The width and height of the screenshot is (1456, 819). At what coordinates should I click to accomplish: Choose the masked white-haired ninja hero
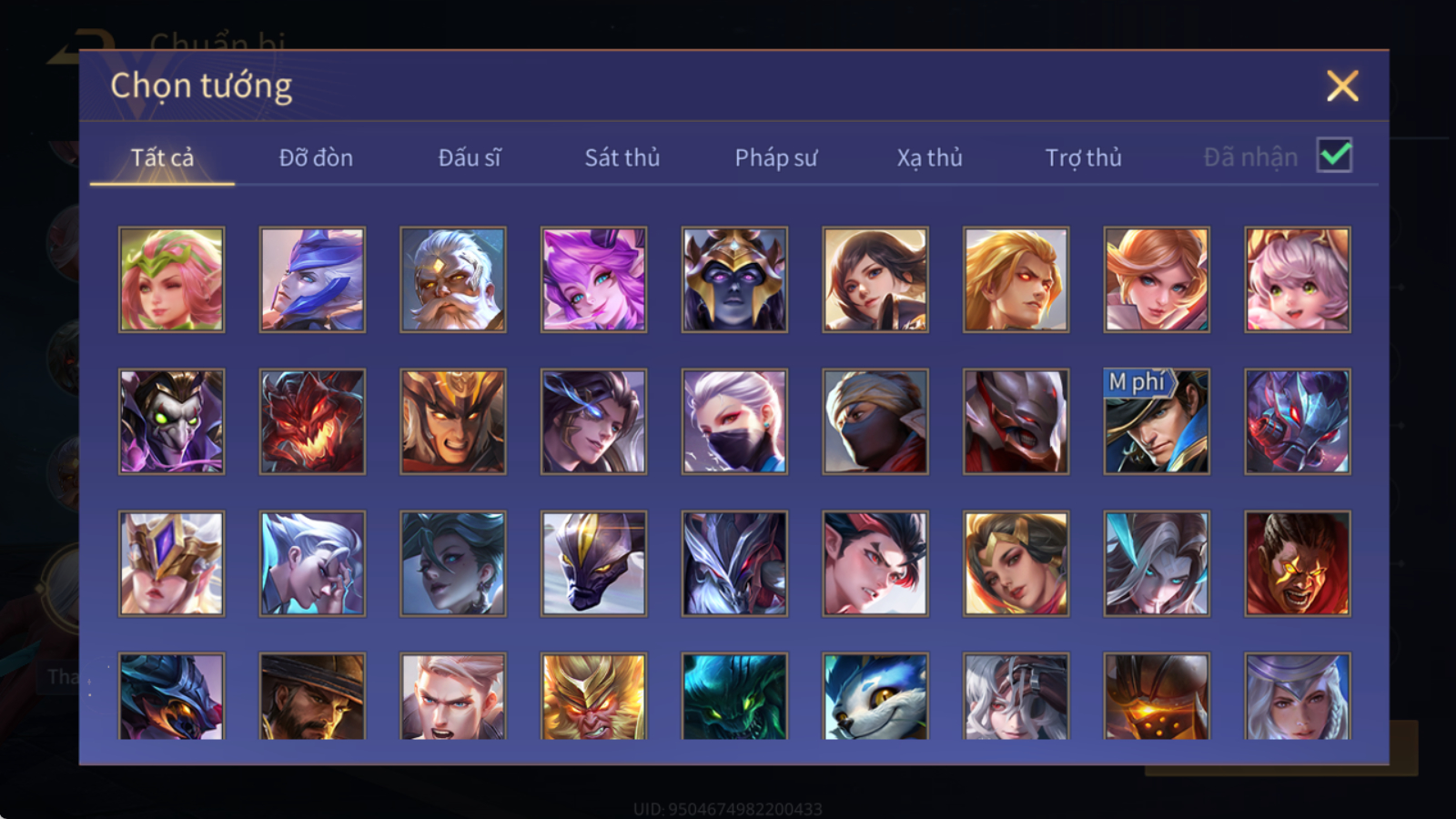pyautogui.click(x=734, y=421)
